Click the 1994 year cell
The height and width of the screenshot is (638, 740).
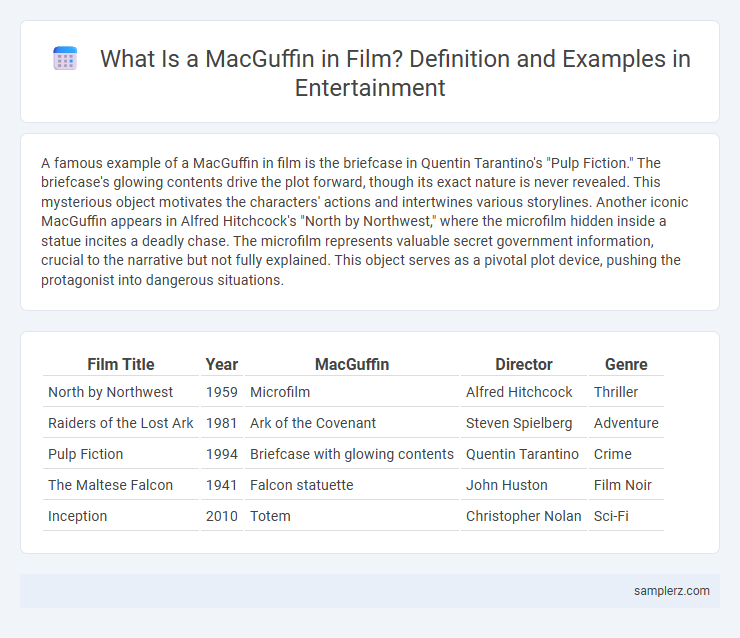coord(222,454)
